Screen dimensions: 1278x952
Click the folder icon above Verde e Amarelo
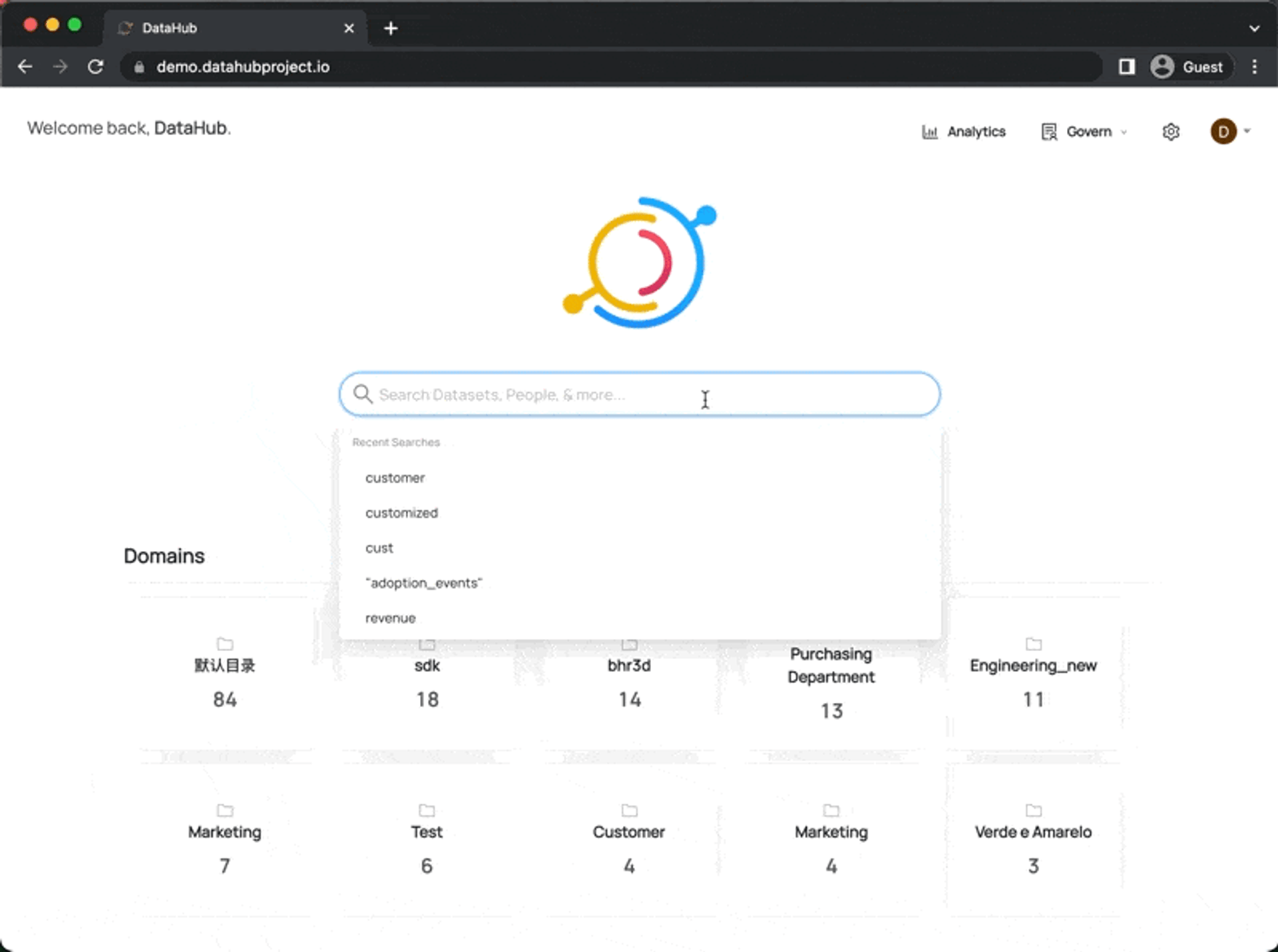tap(1033, 810)
